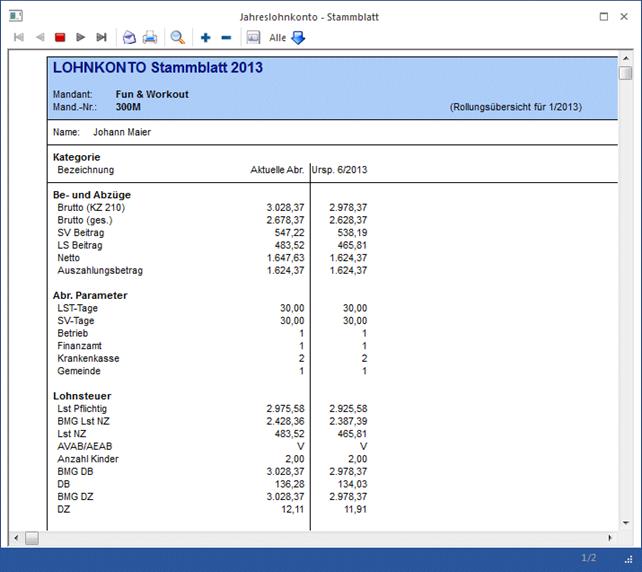
Task: Open the magnifier search tool
Action: pyautogui.click(x=177, y=38)
